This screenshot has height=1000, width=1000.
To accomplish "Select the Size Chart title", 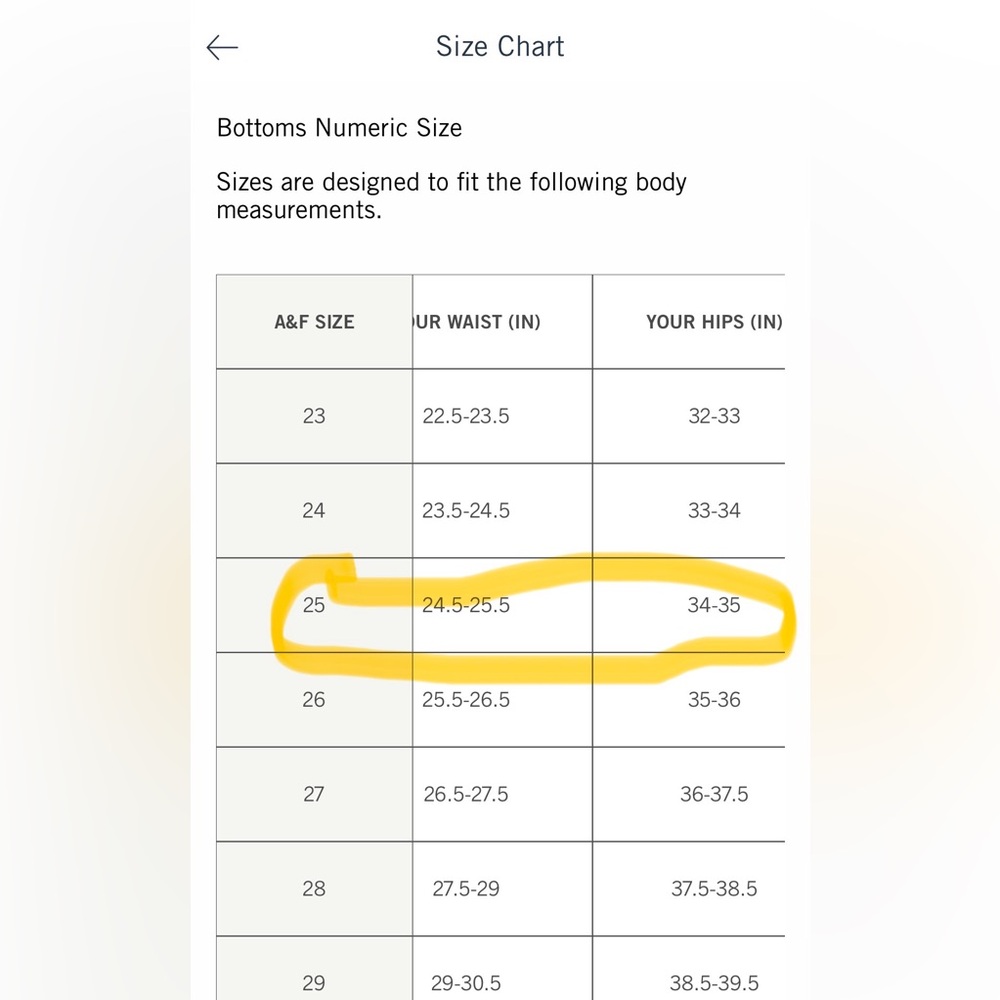I will tap(500, 47).
